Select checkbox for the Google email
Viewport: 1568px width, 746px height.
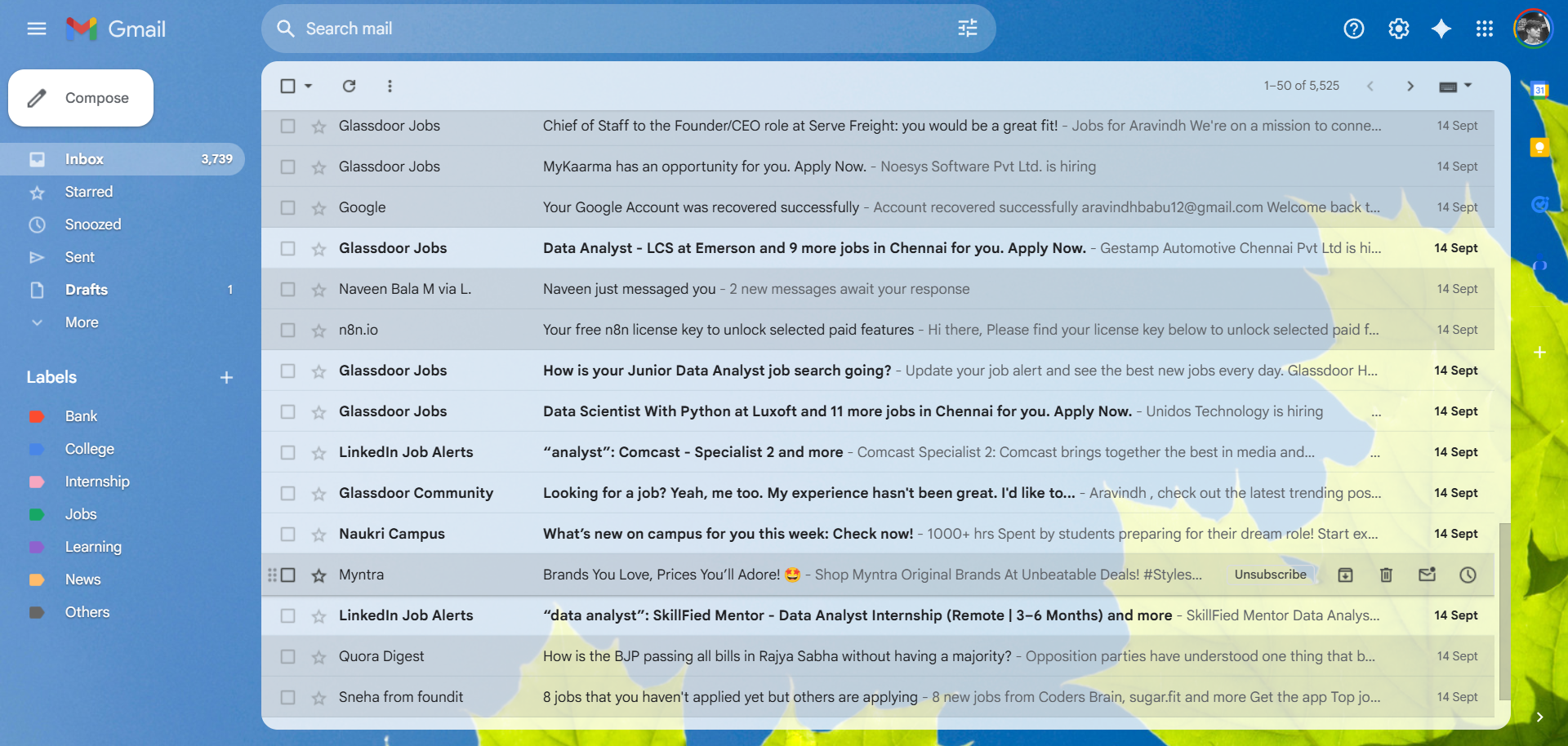click(287, 207)
